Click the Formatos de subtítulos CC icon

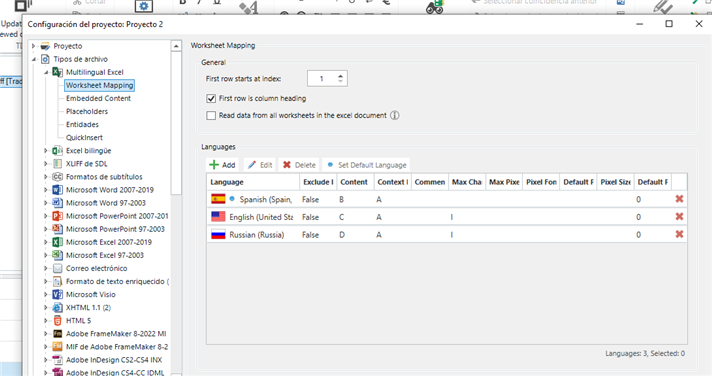click(58, 177)
